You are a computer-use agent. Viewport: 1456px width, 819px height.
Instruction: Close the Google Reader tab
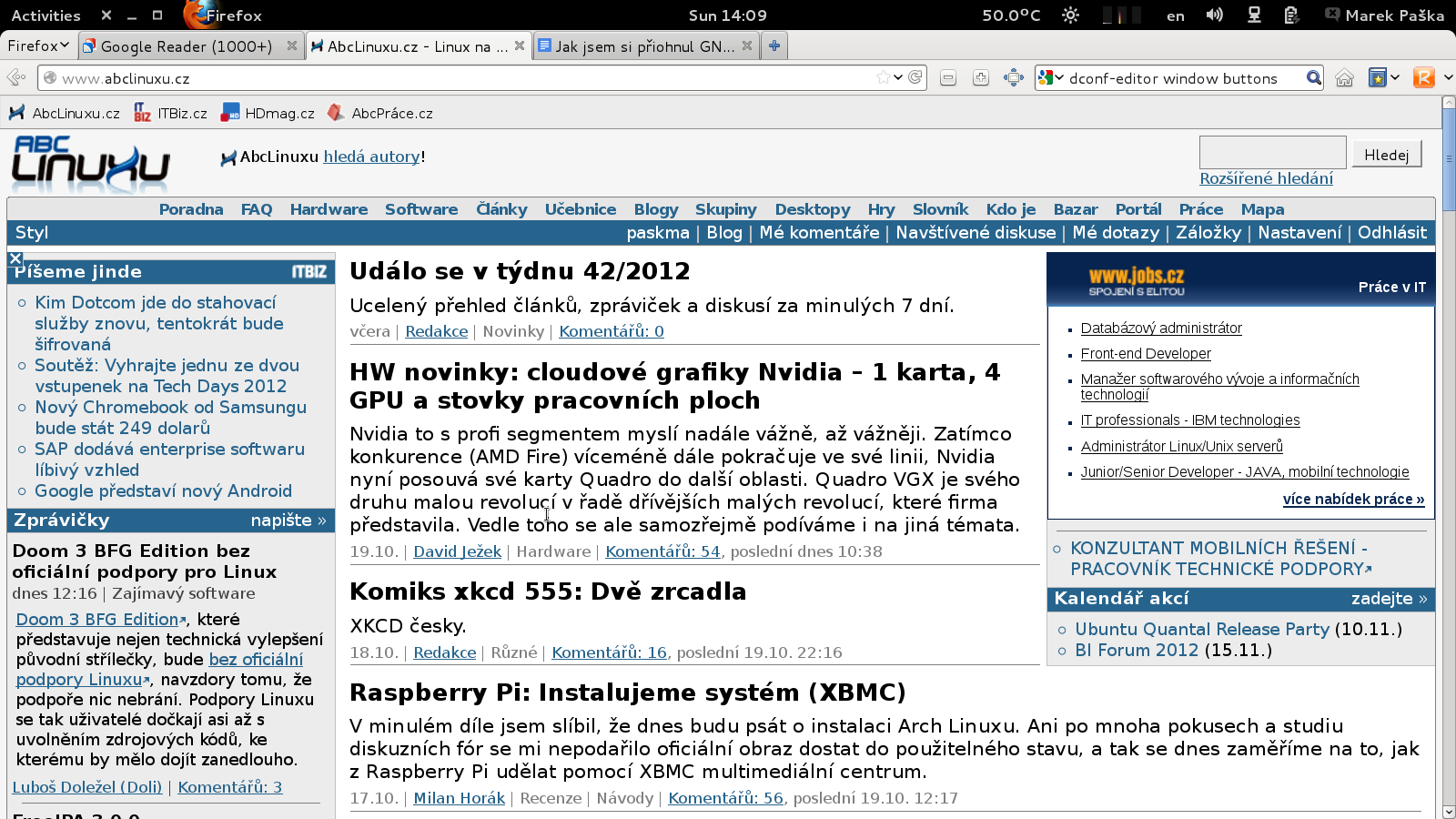pos(291,45)
